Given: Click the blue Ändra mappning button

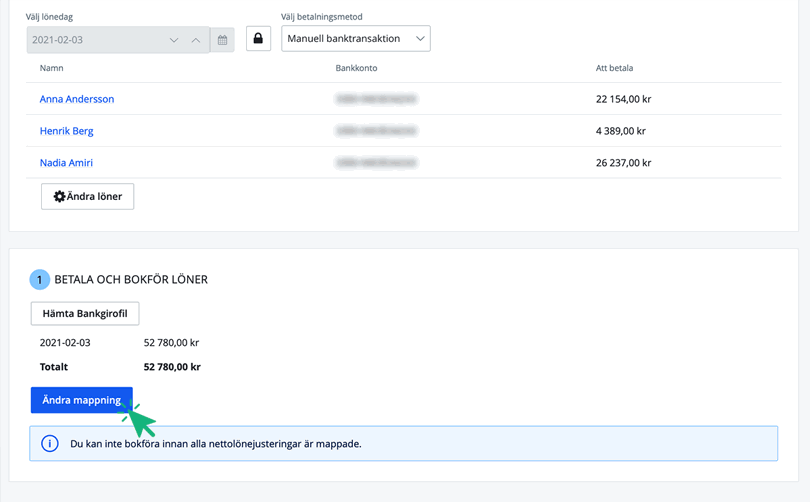Looking at the screenshot, I should 81,400.
